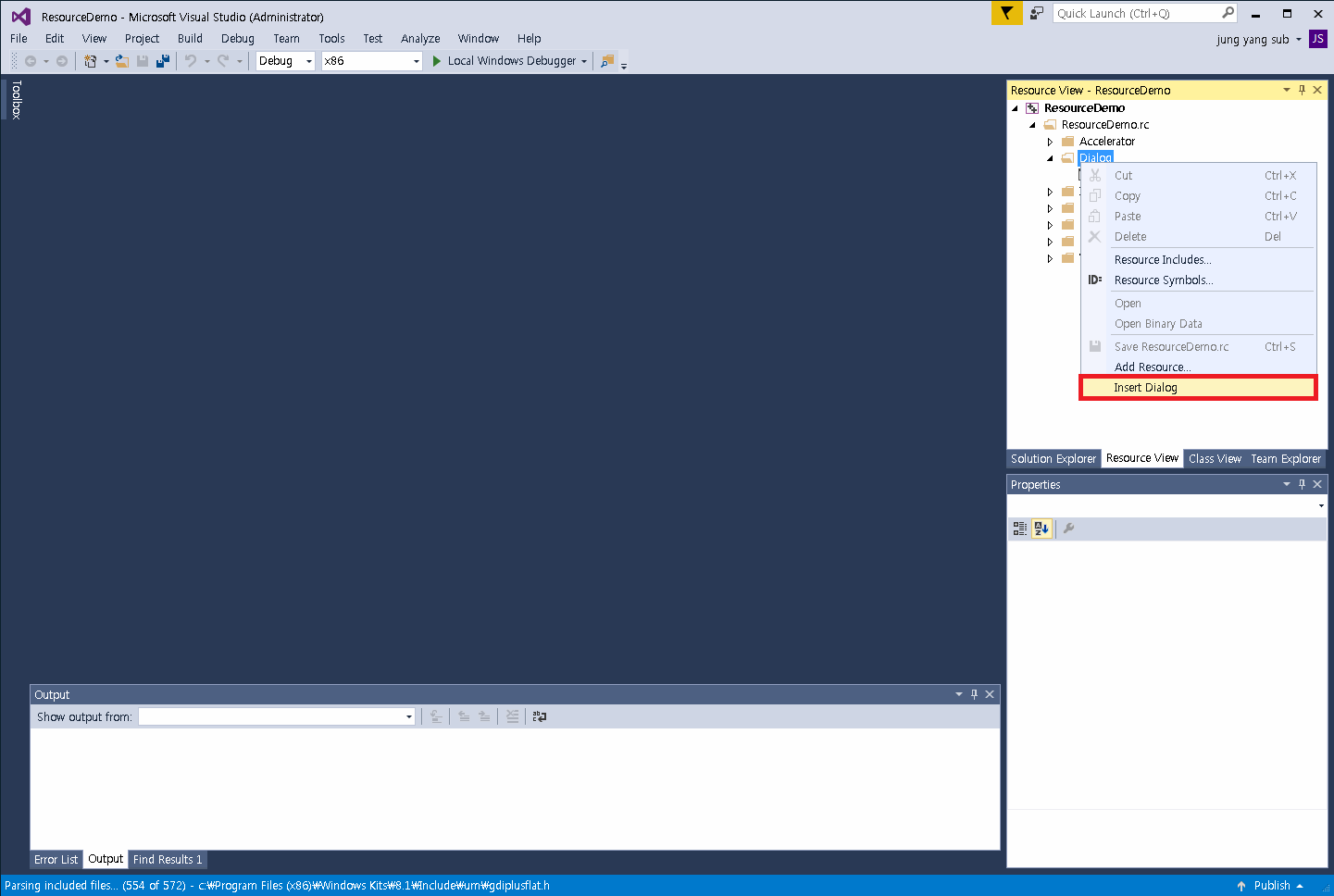Select the ResourceDemo.rc tree item
Viewport: 1334px width, 896px height.
(1104, 125)
